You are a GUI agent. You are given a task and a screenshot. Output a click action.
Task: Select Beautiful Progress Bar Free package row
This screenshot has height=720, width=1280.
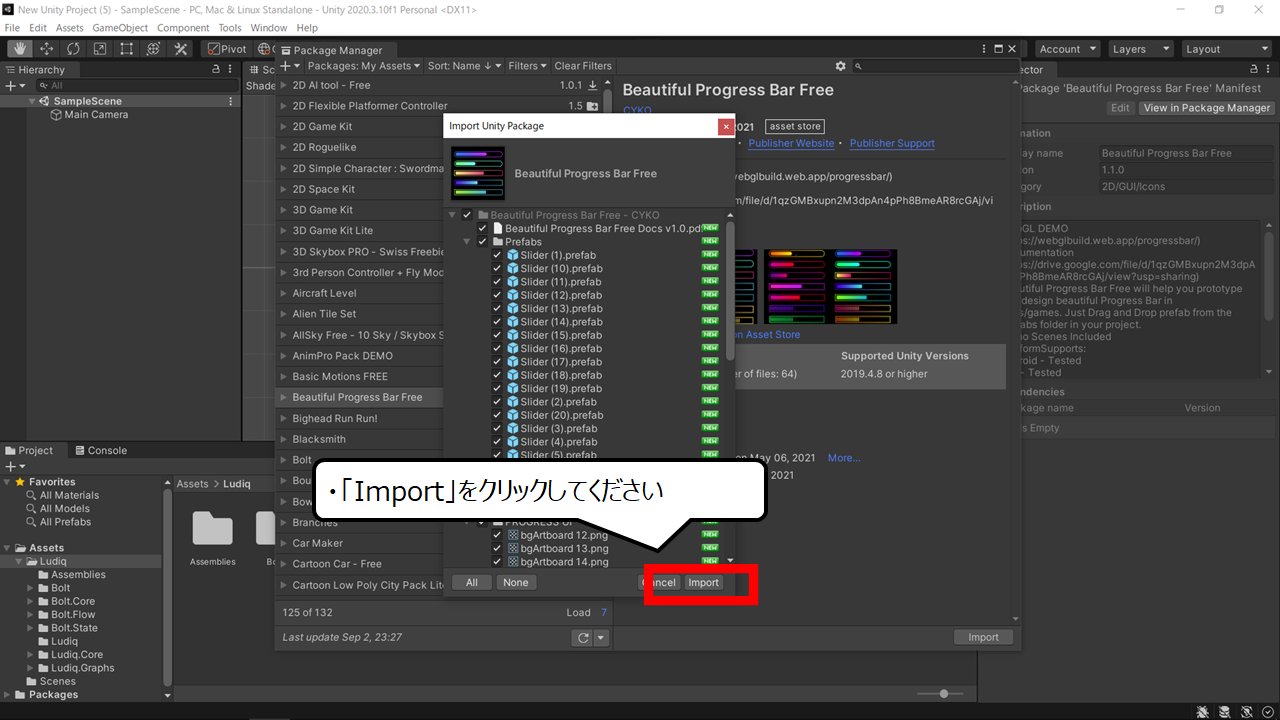[x=360, y=397]
